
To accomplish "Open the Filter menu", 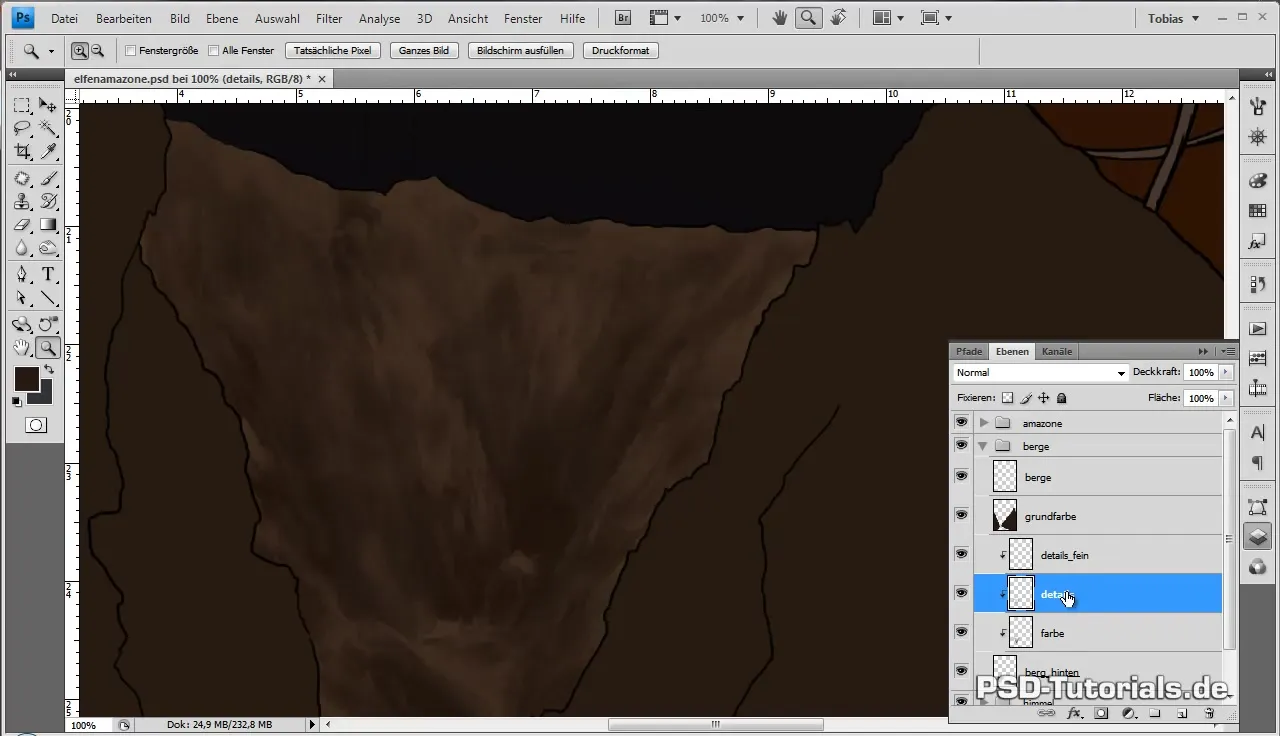I will pyautogui.click(x=329, y=19).
